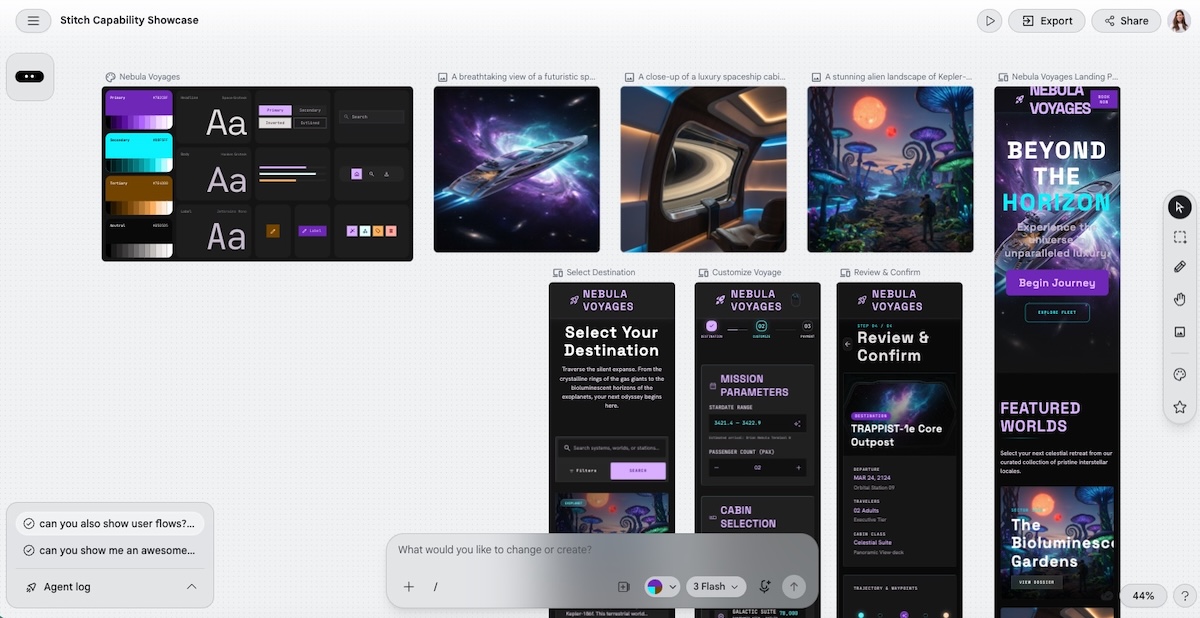Viewport: 1200px width, 618px height.
Task: Click the microphone voice input icon
Action: tap(765, 587)
